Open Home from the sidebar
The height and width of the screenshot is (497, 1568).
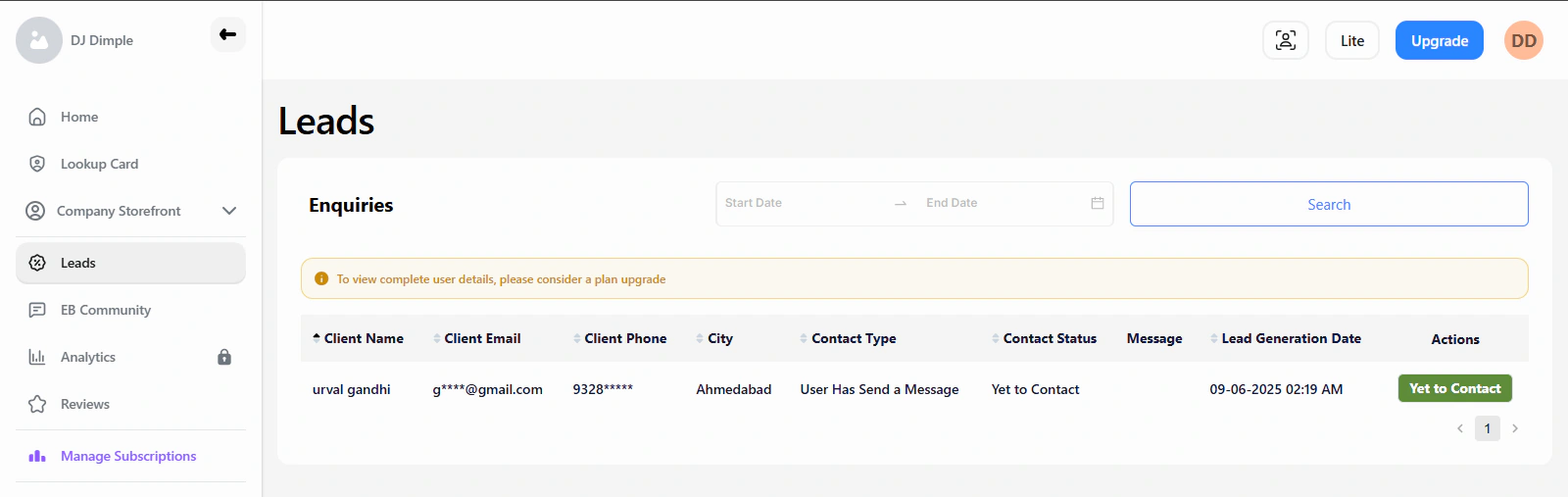(x=79, y=117)
